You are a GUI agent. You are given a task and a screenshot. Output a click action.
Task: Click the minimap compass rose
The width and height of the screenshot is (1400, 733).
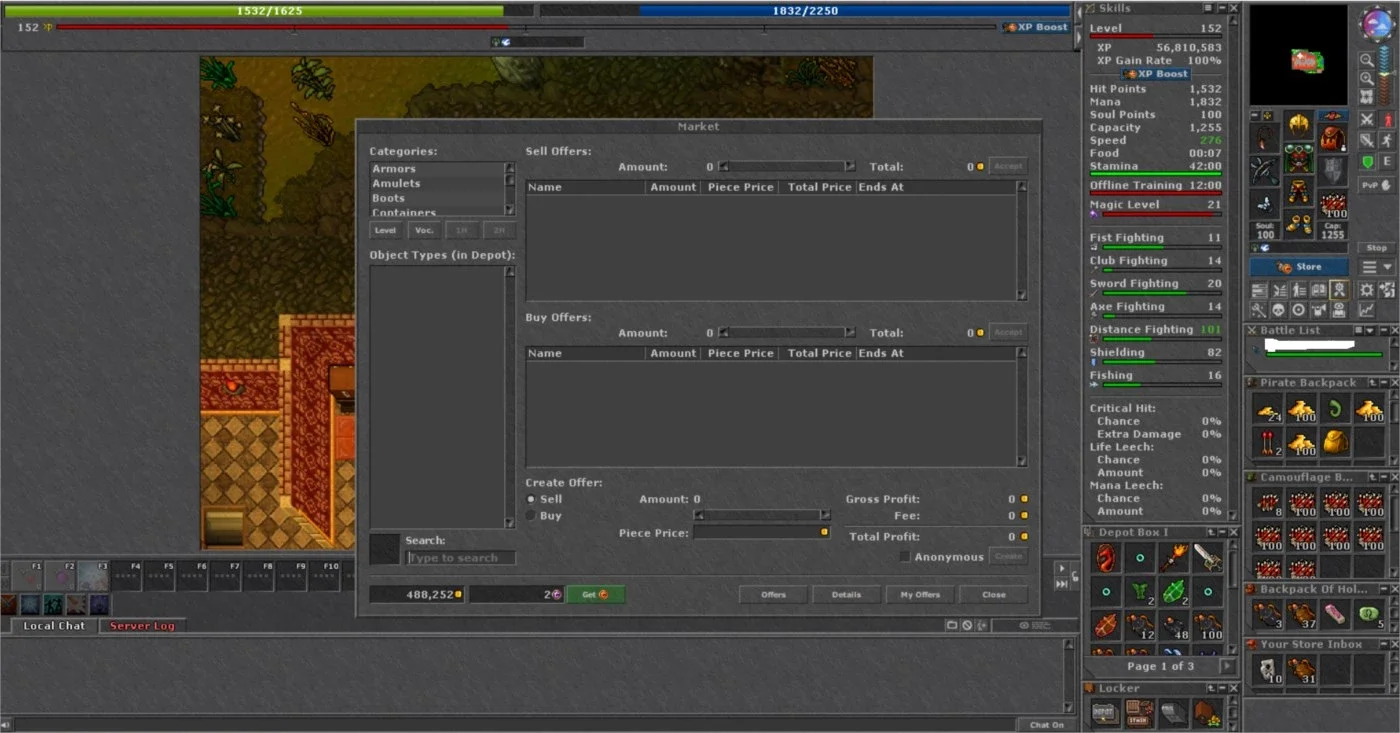(1376, 24)
